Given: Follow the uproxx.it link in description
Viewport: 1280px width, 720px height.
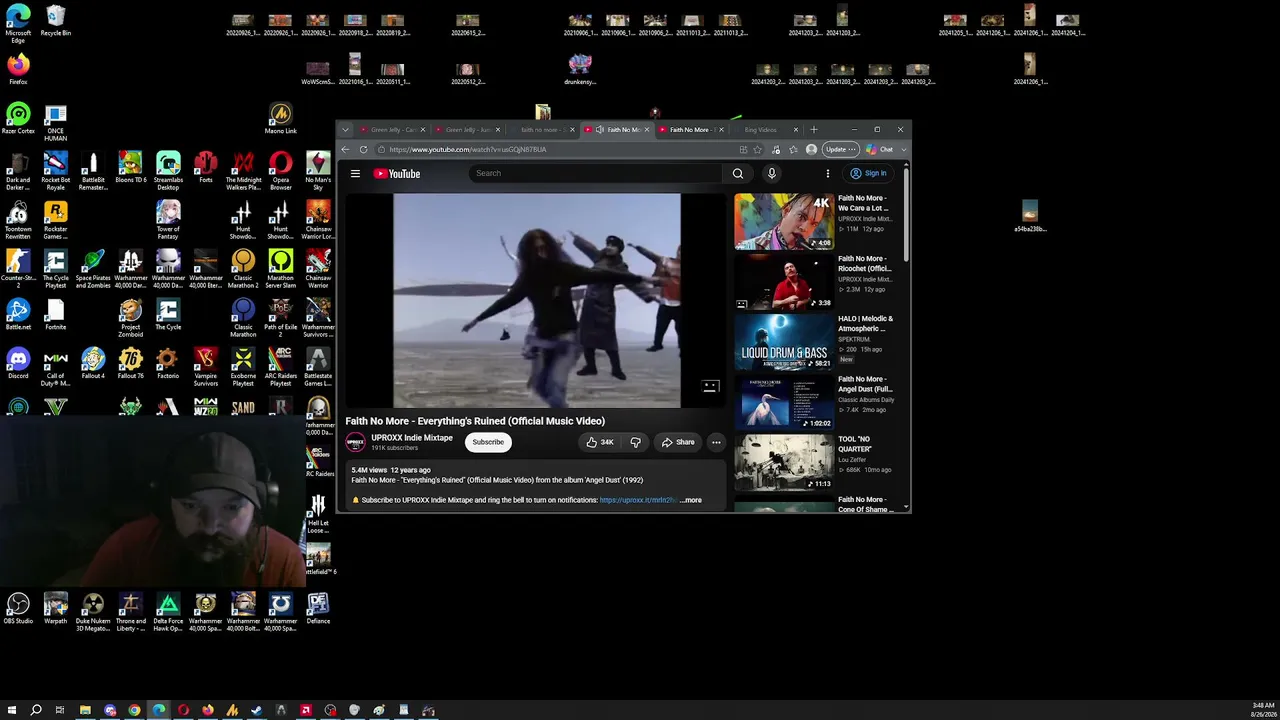Looking at the screenshot, I should pos(638,500).
